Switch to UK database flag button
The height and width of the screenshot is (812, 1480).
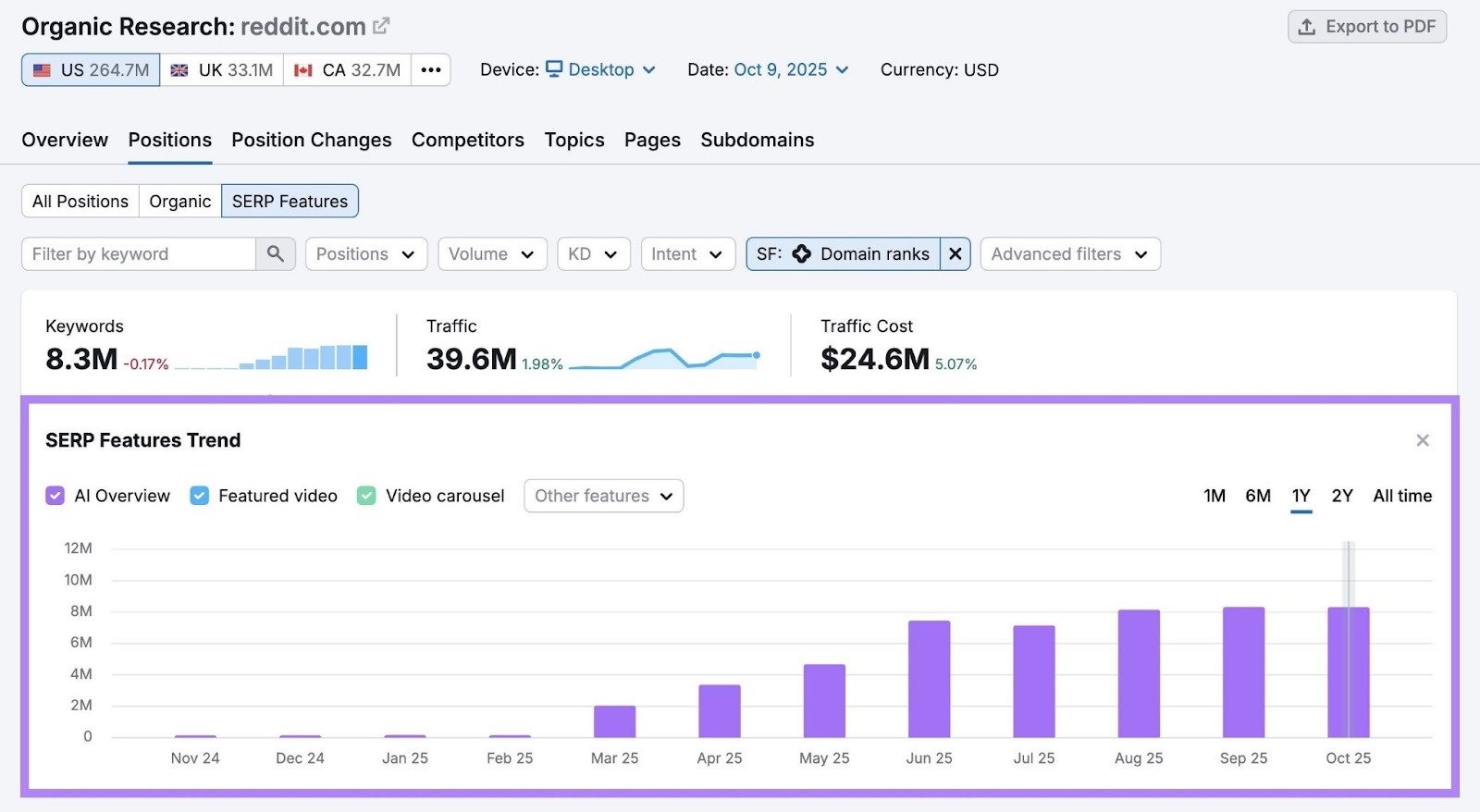(222, 69)
